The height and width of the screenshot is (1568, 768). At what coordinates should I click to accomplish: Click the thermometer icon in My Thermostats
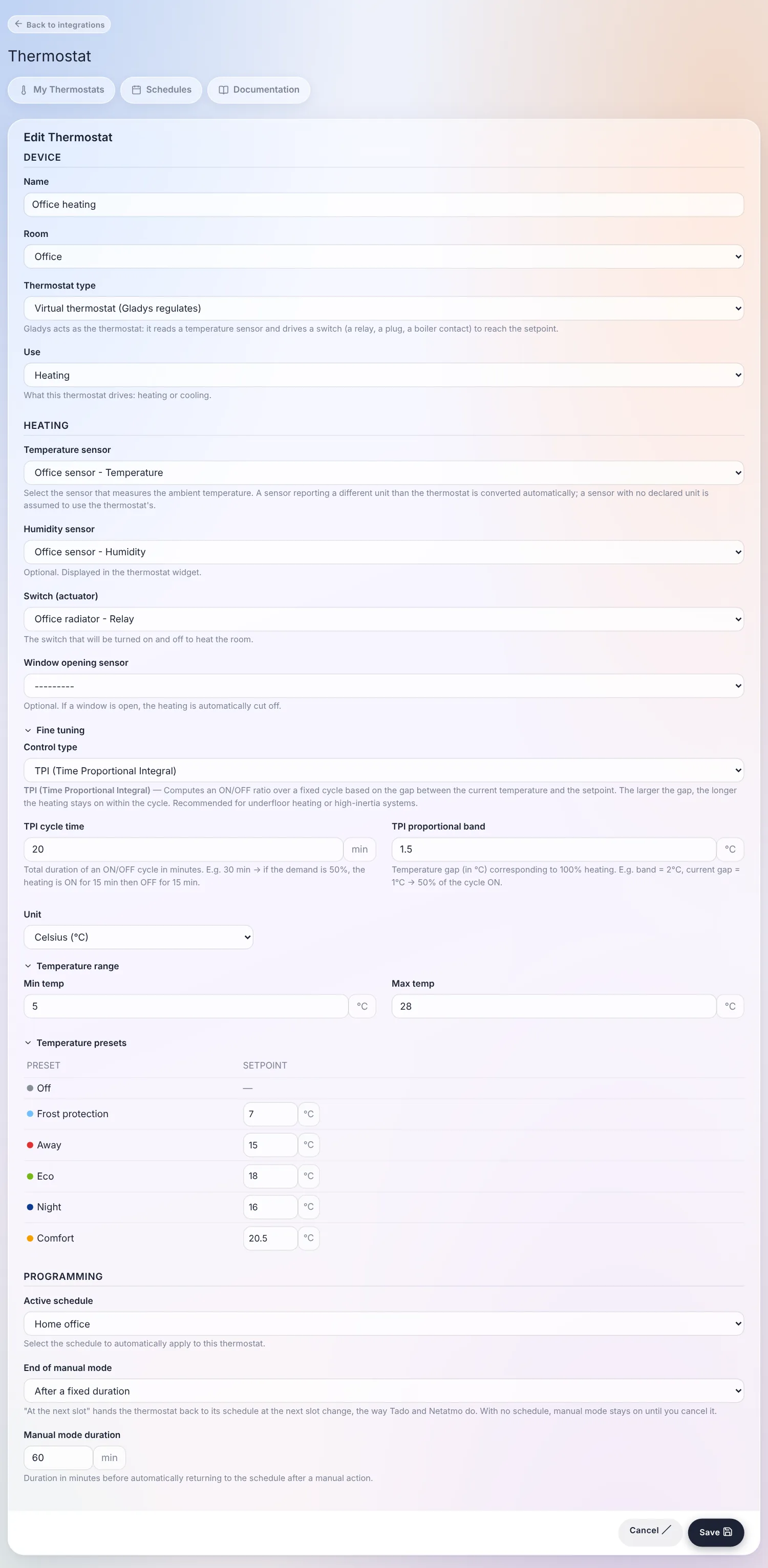tap(24, 90)
